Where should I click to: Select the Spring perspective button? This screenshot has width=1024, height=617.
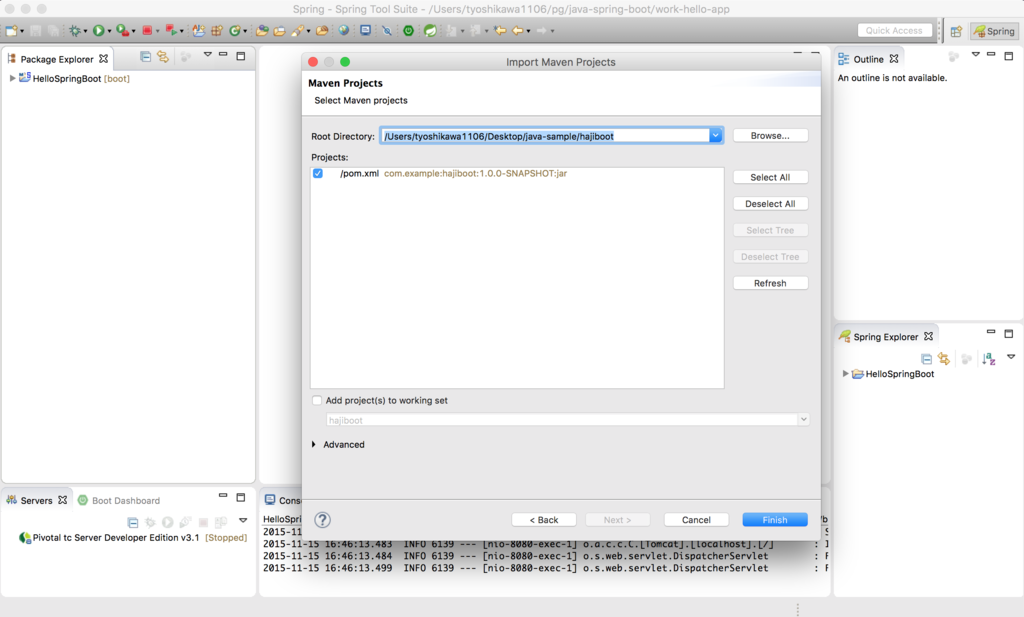click(995, 31)
